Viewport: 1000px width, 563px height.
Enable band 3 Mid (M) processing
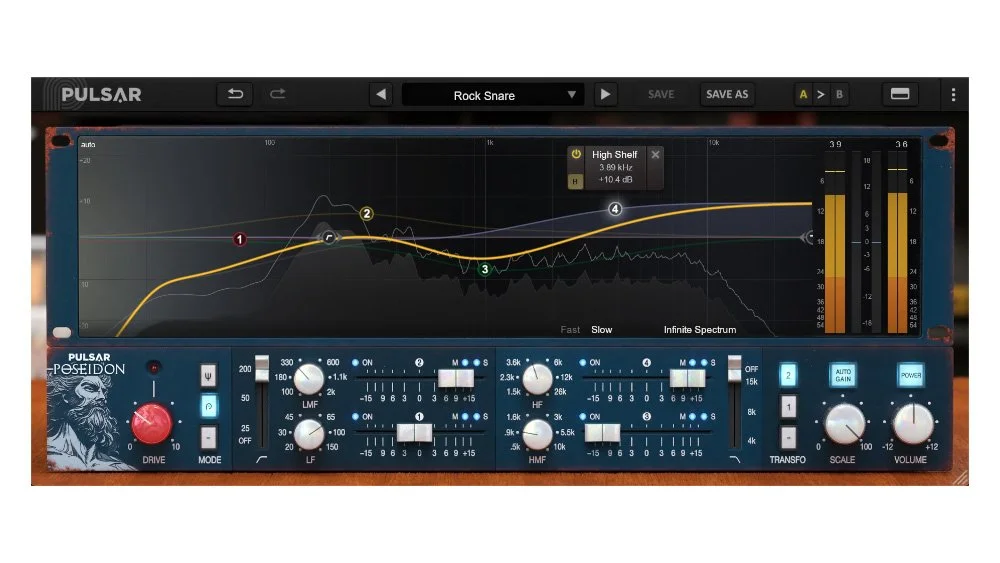click(693, 416)
